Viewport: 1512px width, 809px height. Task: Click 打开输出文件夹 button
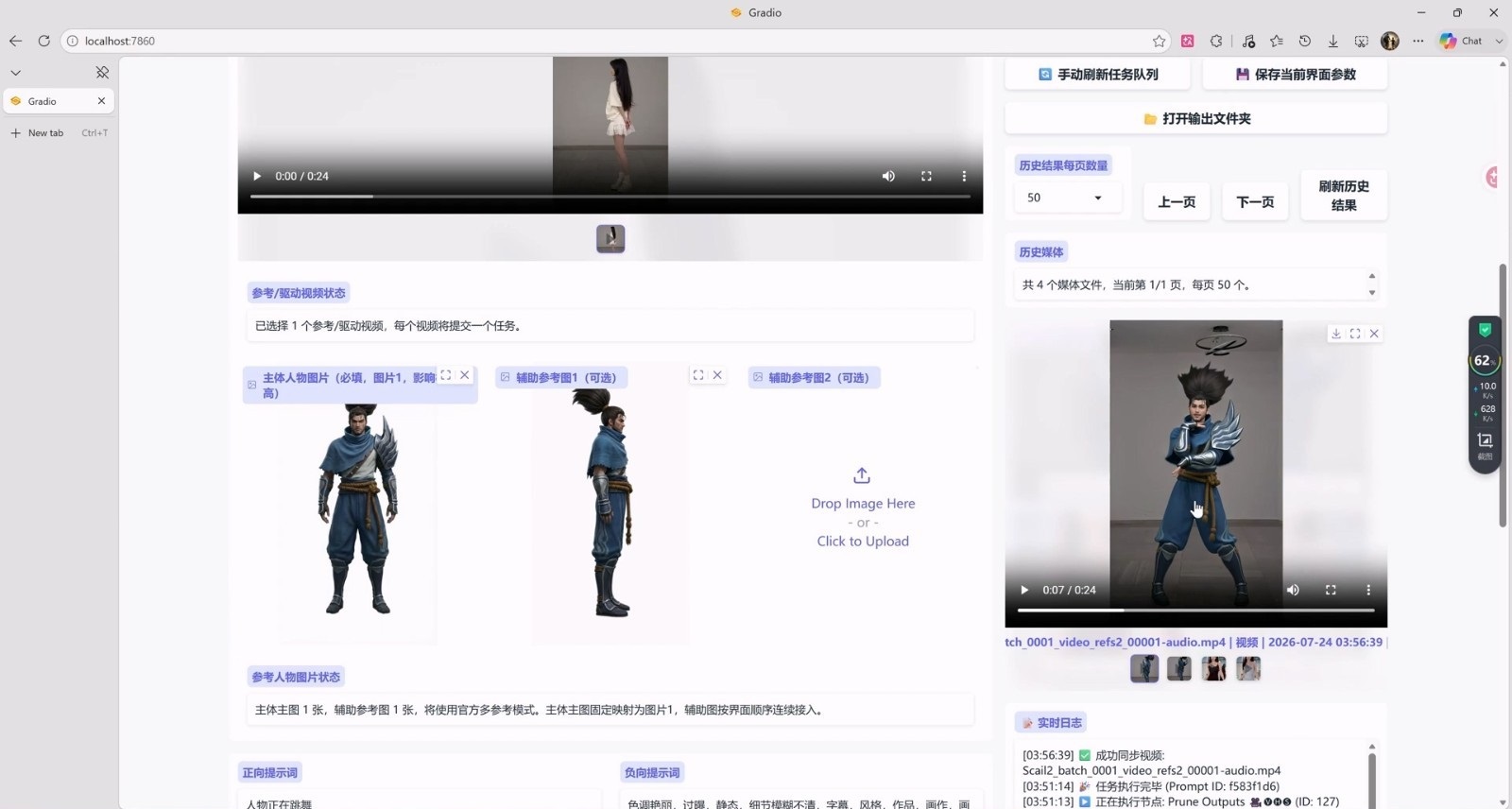click(x=1195, y=118)
